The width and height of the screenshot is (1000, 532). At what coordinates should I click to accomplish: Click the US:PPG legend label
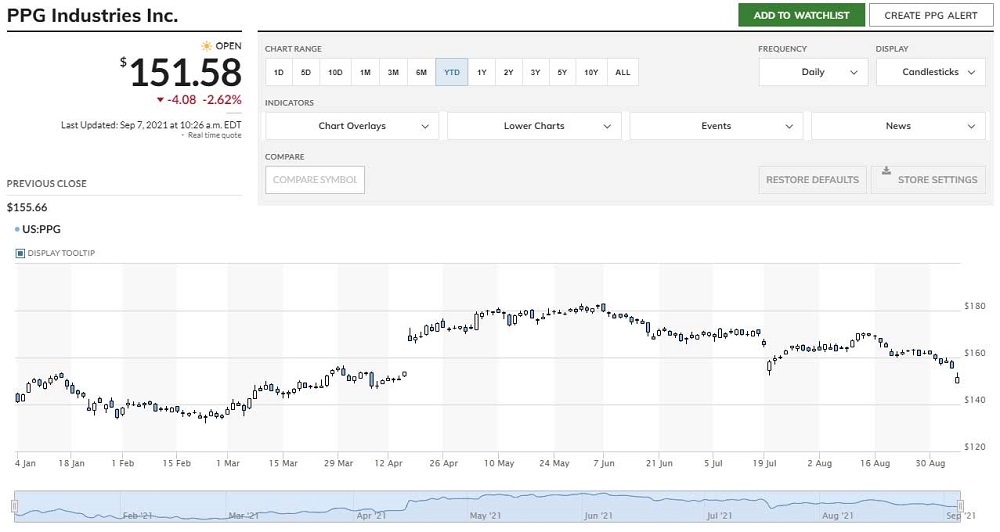coord(41,229)
